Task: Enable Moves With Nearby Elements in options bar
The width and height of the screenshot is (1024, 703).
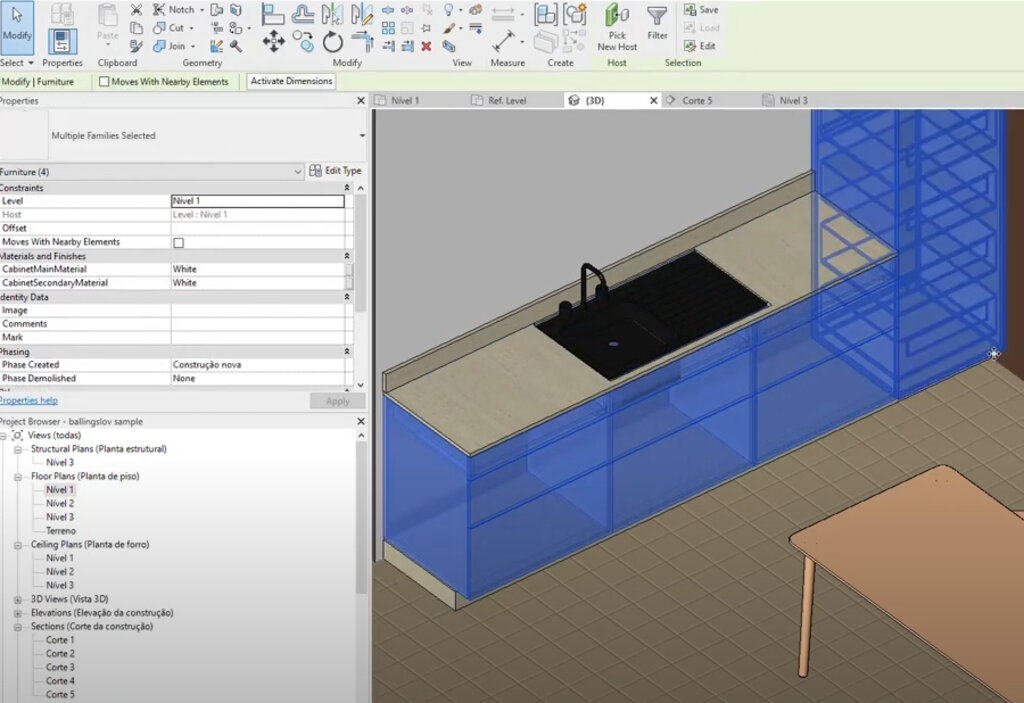Action: pyautogui.click(x=104, y=82)
